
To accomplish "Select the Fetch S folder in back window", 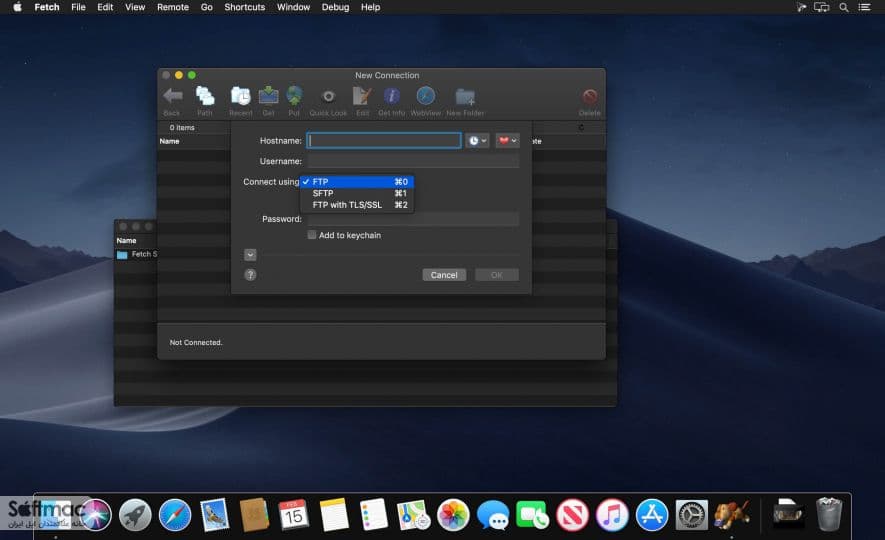I will [x=137, y=254].
